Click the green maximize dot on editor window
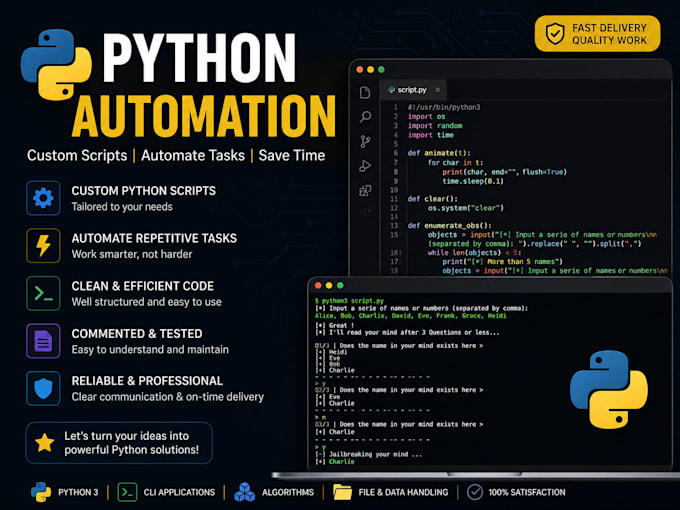The width and height of the screenshot is (680, 510). click(381, 69)
